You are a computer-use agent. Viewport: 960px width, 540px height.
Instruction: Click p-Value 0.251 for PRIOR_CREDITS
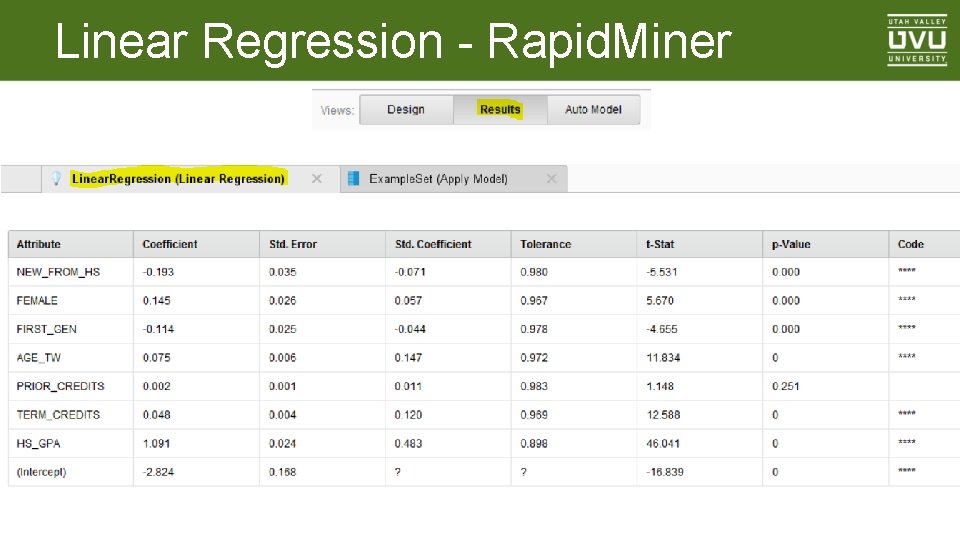pyautogui.click(x=786, y=386)
